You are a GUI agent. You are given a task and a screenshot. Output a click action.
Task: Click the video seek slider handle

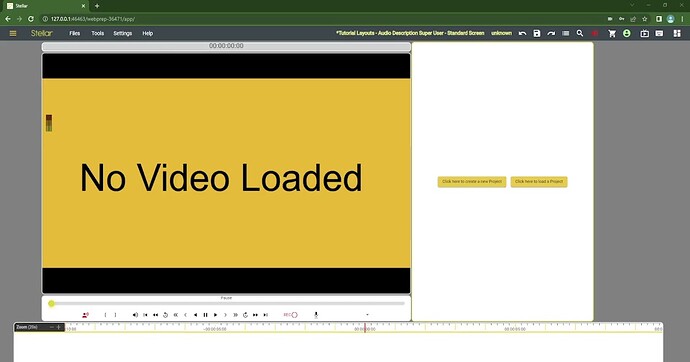(51, 303)
